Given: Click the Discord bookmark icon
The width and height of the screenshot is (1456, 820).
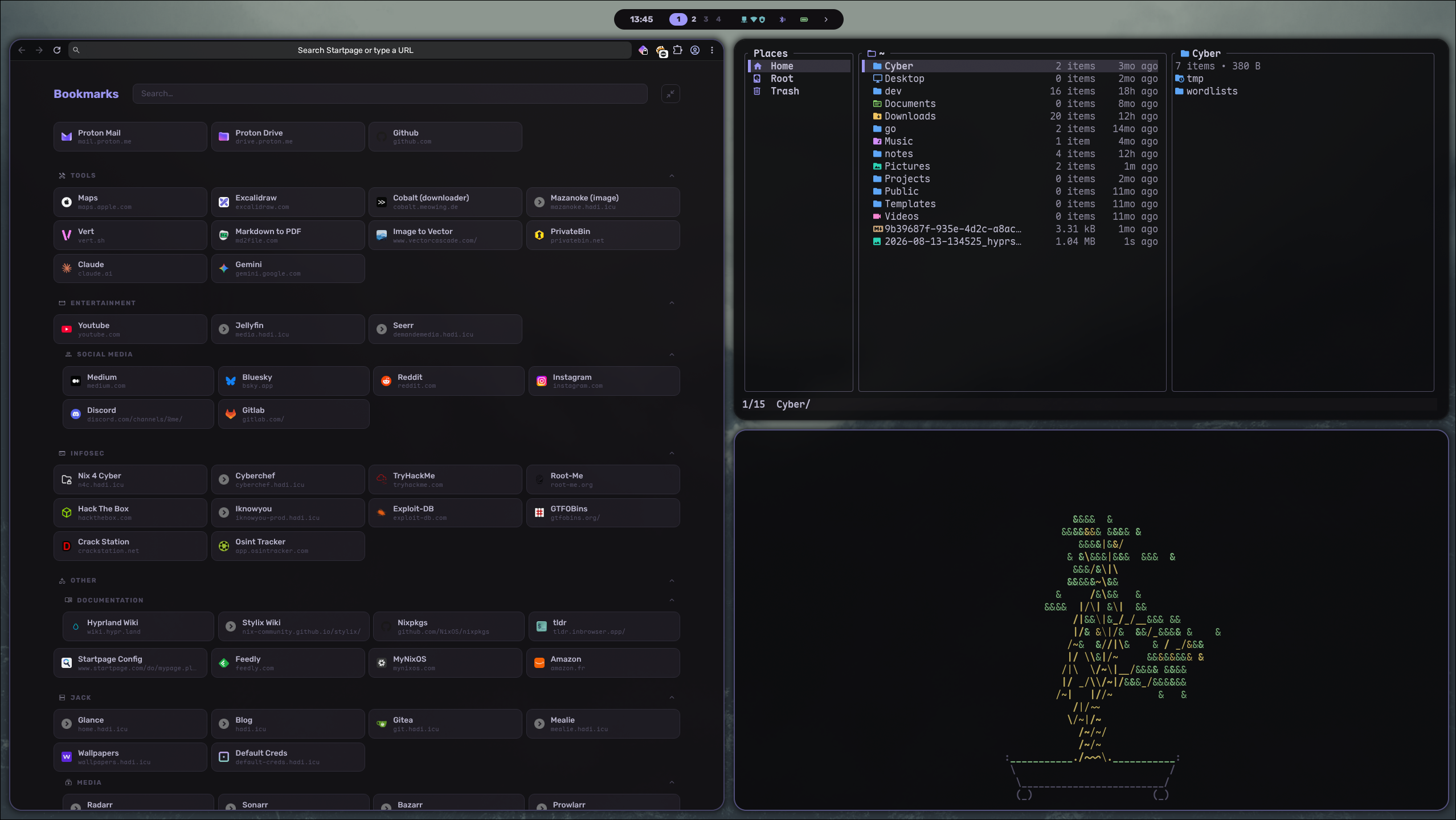Looking at the screenshot, I should click(x=76, y=414).
